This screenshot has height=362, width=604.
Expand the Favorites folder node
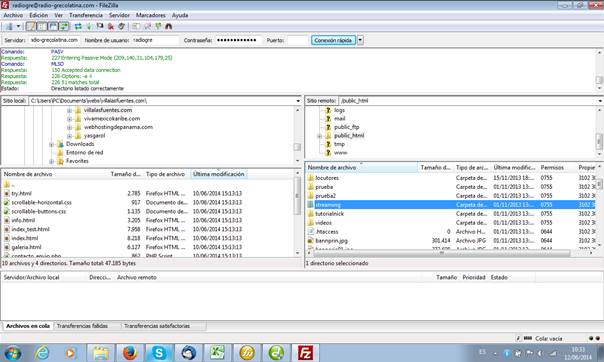click(52, 161)
